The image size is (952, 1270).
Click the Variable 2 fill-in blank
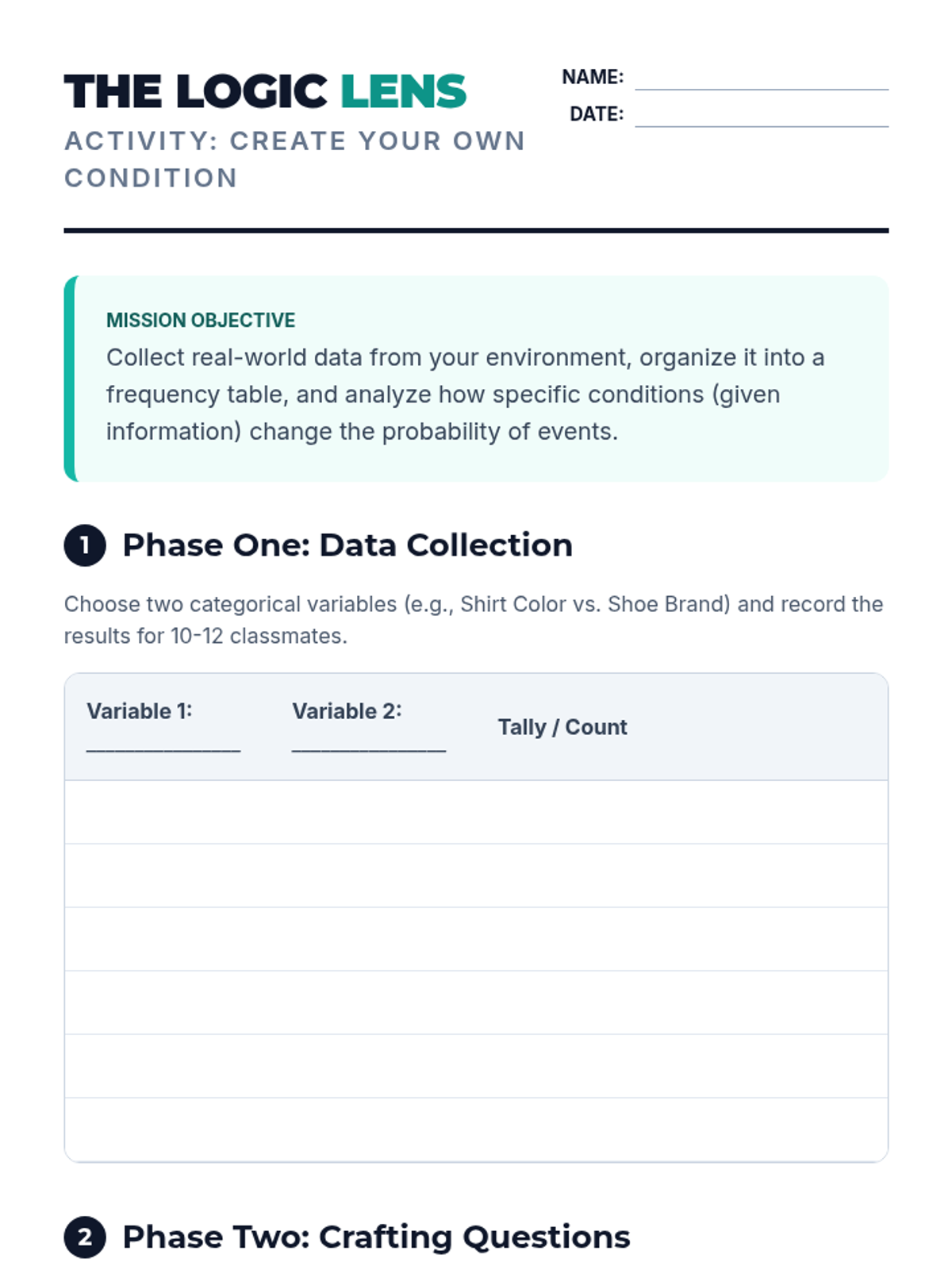click(x=369, y=744)
